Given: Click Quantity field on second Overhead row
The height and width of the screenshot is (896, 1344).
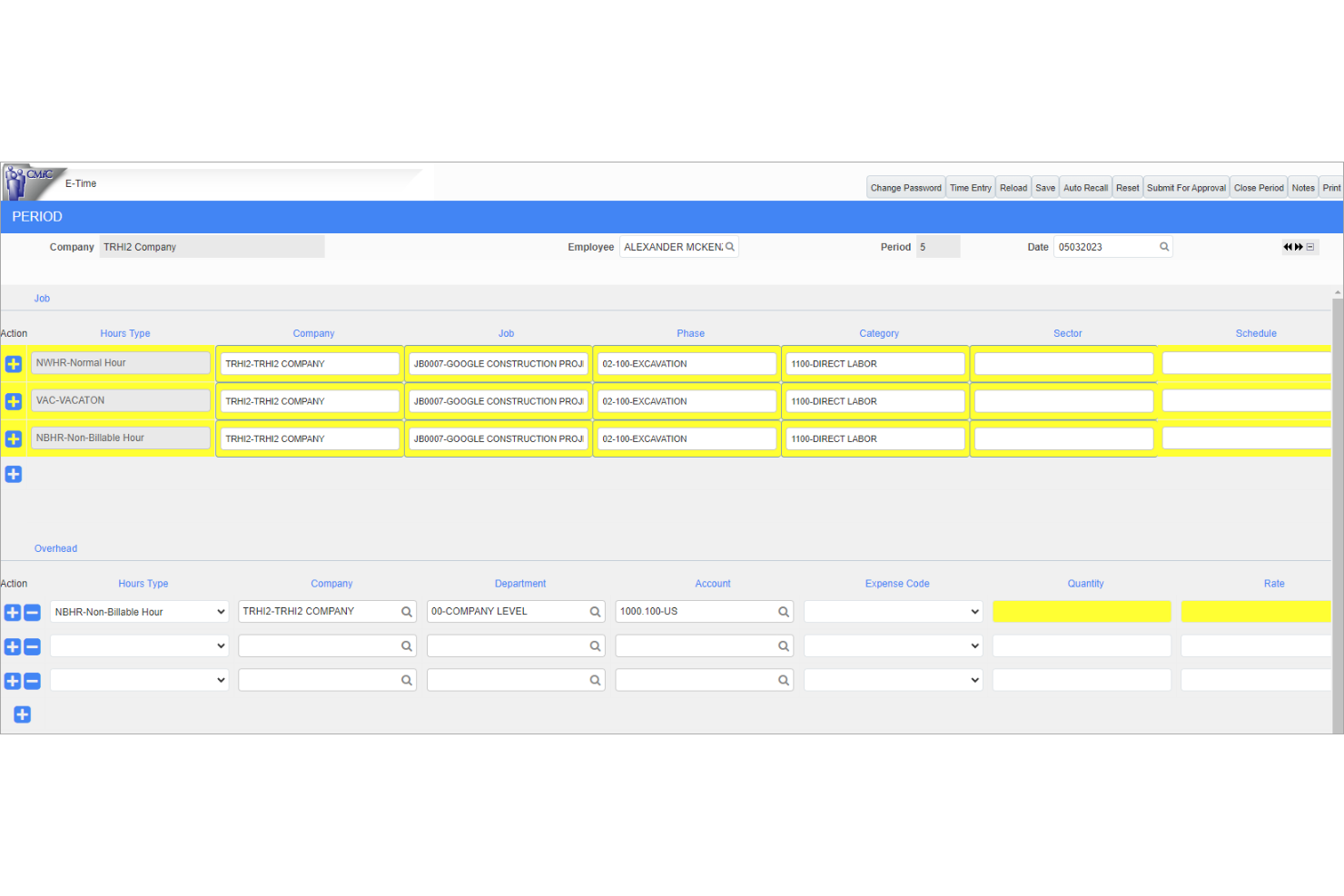Looking at the screenshot, I should click(1082, 646).
